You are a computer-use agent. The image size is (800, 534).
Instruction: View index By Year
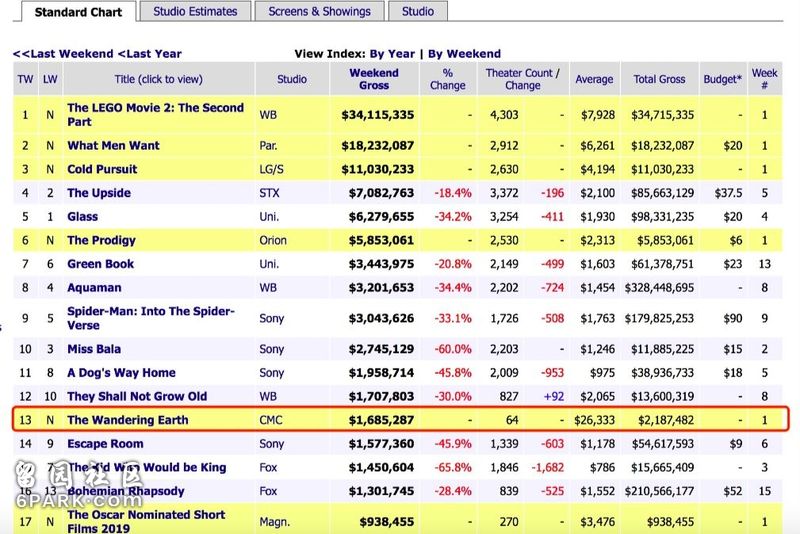click(392, 54)
